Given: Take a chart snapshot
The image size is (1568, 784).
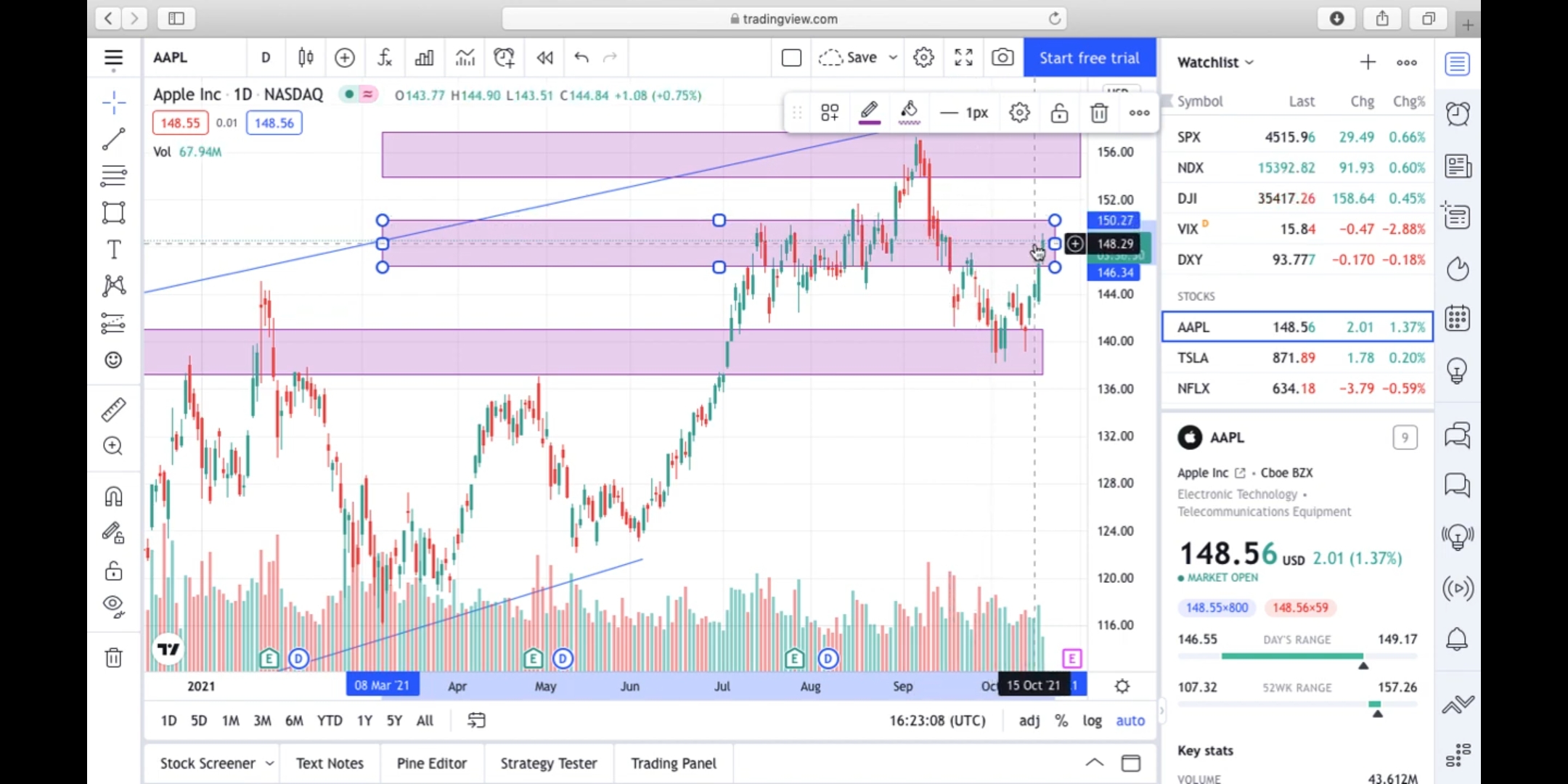Looking at the screenshot, I should pyautogui.click(x=1003, y=57).
